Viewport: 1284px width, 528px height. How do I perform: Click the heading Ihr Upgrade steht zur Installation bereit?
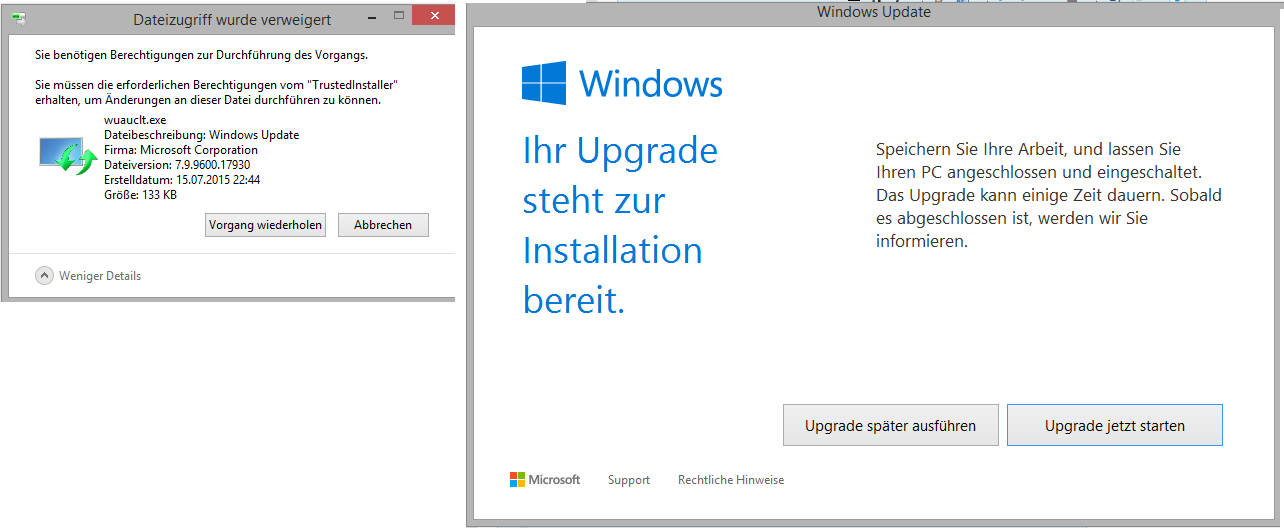tap(620, 225)
